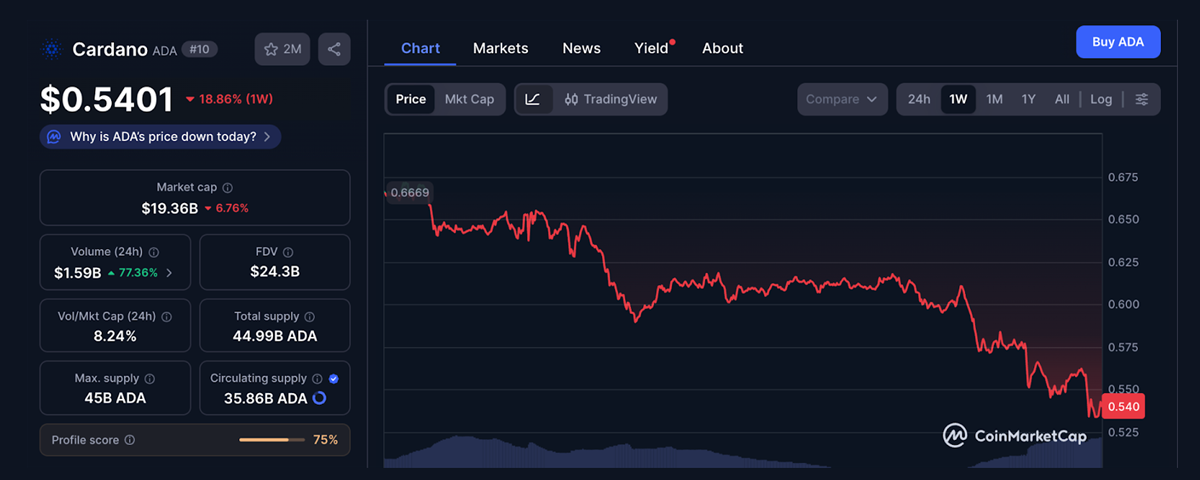Open chart settings sliders icon
The image size is (1200, 480).
click(1141, 99)
